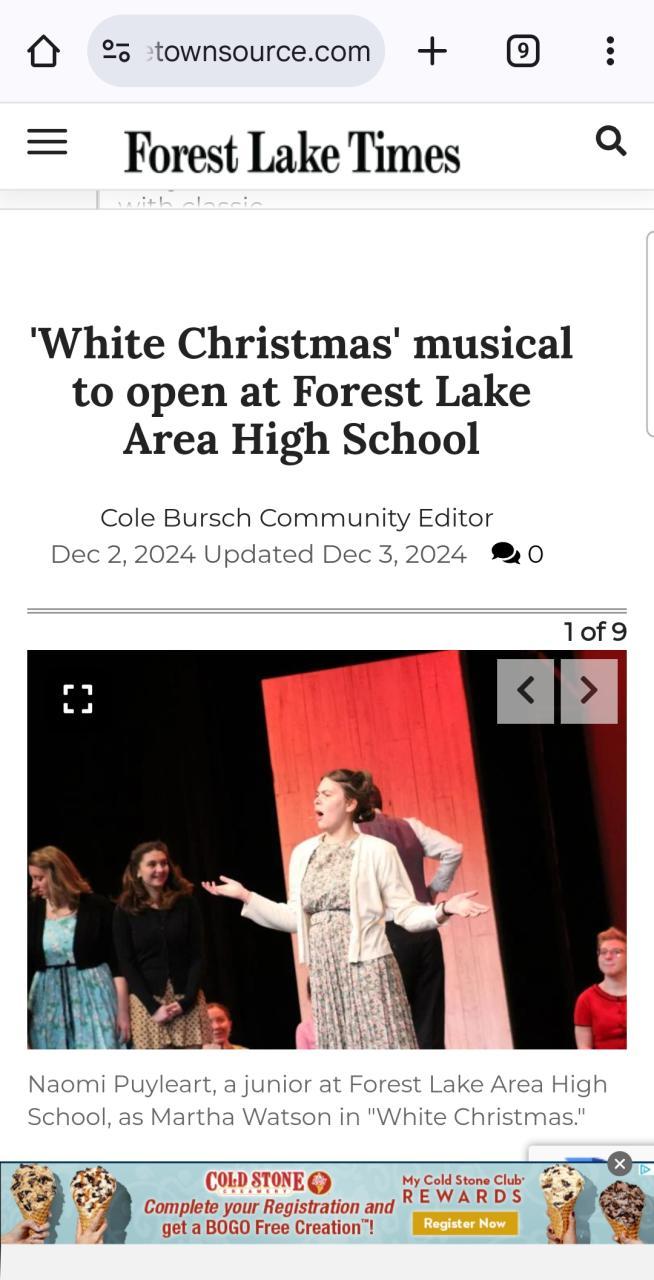Open the tab switcher showing 9 tabs
Screen dimensions: 654x1280
[522, 51]
